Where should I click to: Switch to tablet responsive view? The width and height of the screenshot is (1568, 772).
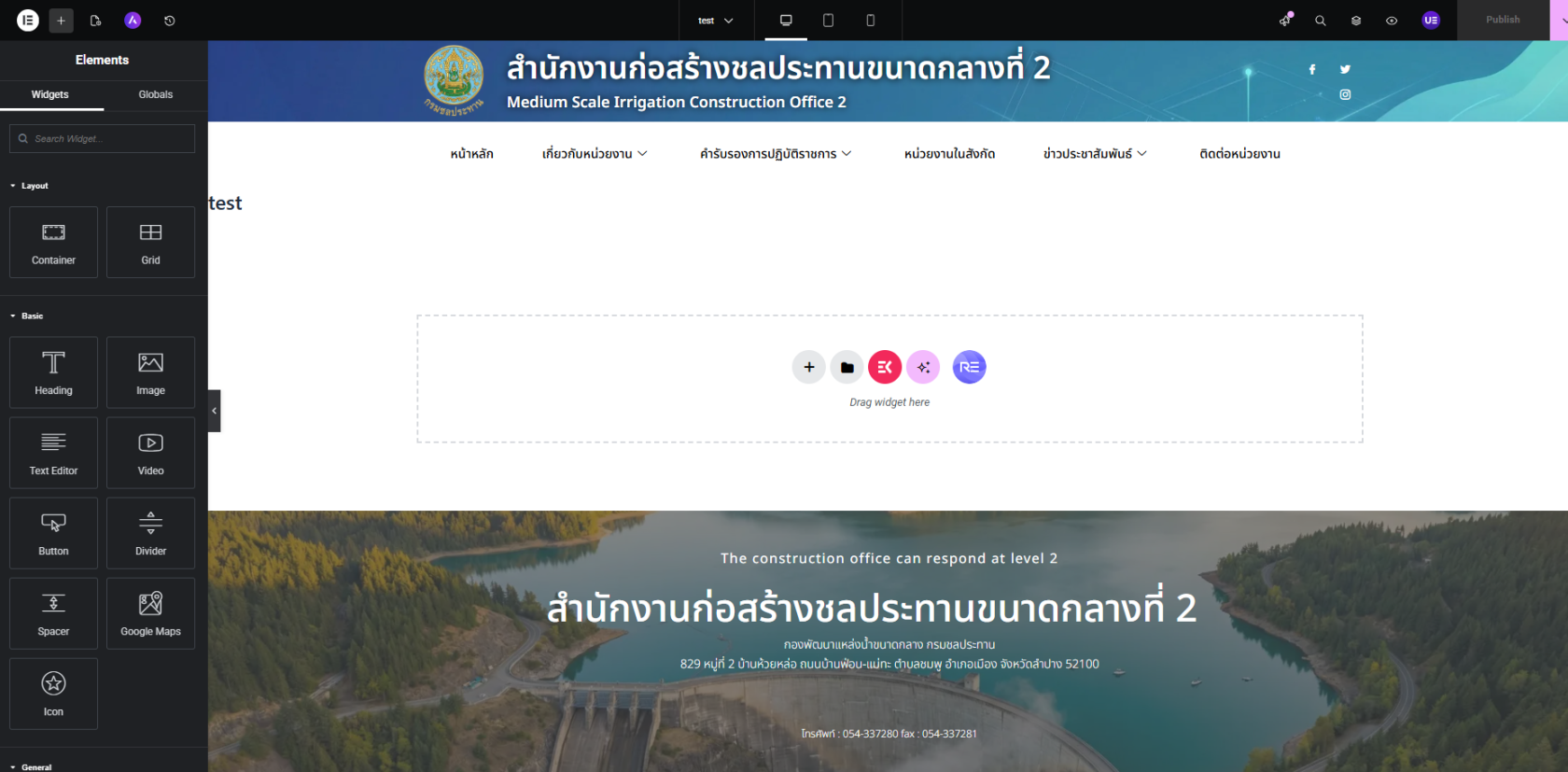click(828, 20)
